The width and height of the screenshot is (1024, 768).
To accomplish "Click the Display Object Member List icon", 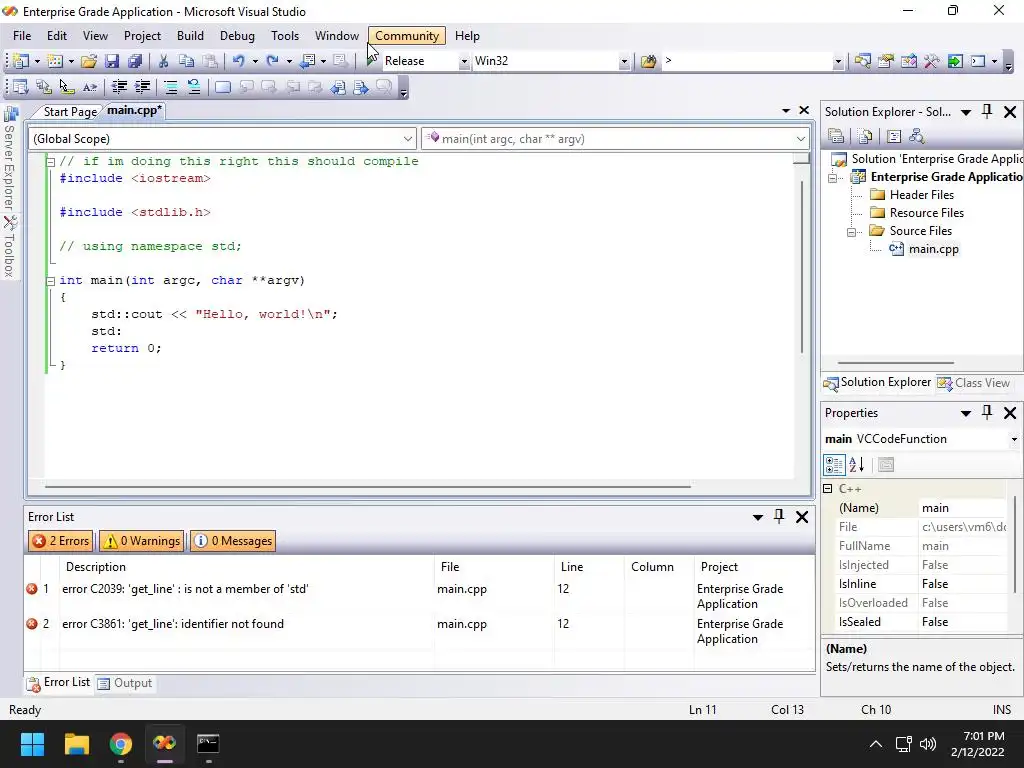I will (x=20, y=87).
